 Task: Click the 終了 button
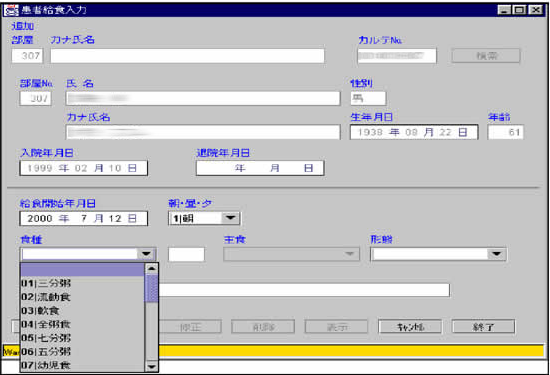[483, 327]
